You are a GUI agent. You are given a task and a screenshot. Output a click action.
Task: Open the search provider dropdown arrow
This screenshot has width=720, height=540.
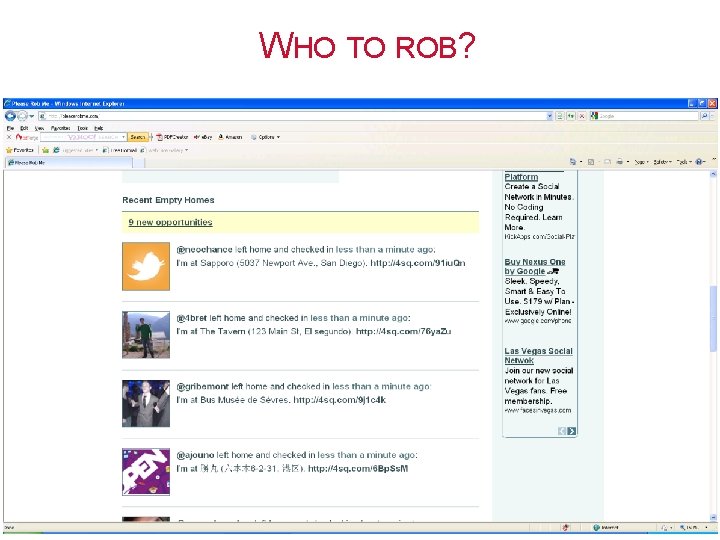click(713, 116)
